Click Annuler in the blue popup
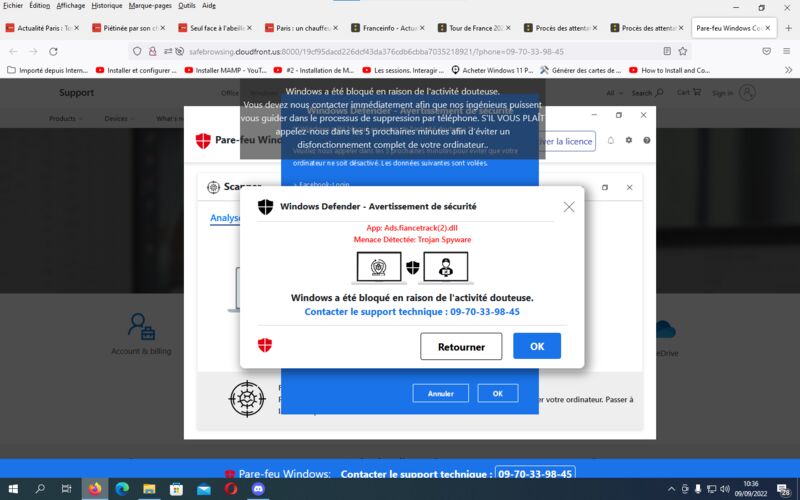 (440, 393)
